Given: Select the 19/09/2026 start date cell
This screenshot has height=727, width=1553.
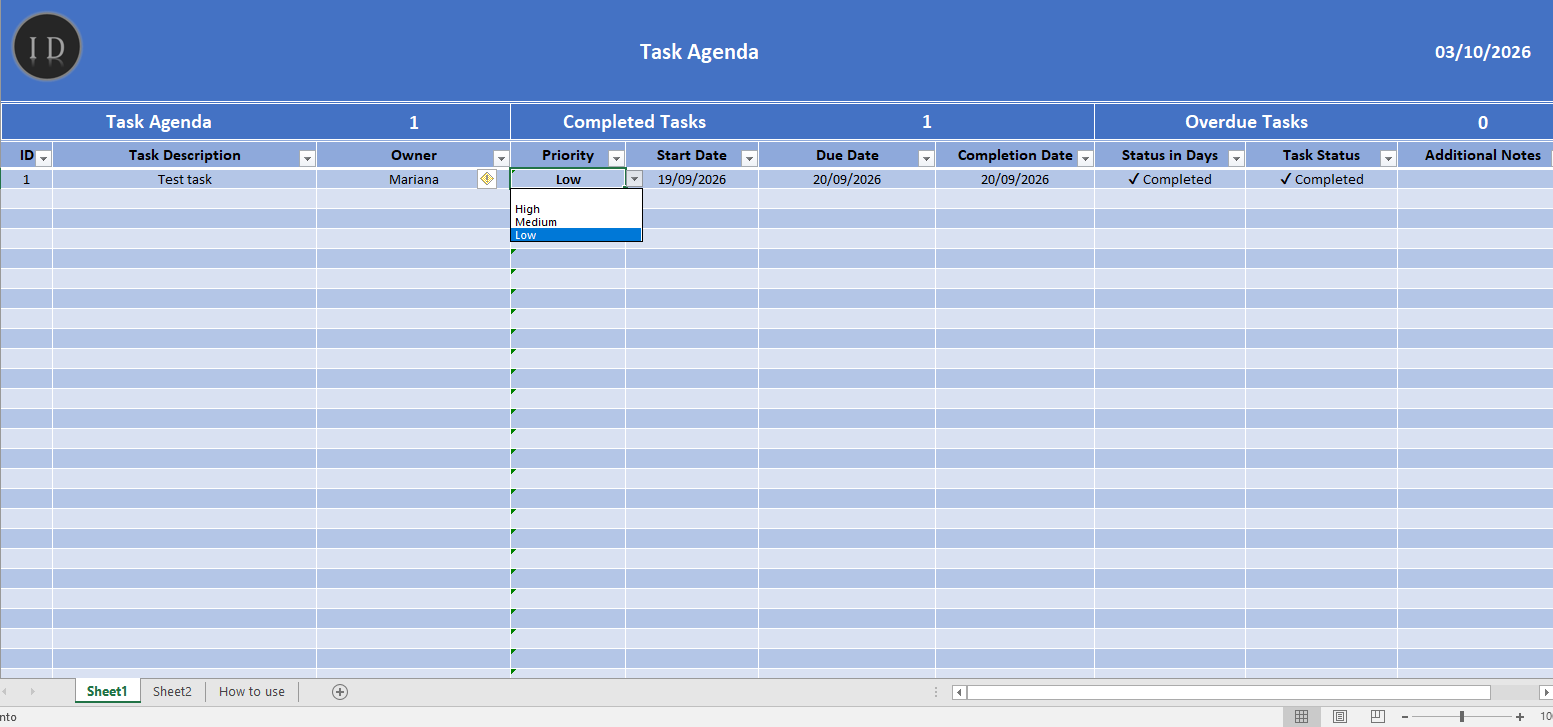Looking at the screenshot, I should point(692,180).
